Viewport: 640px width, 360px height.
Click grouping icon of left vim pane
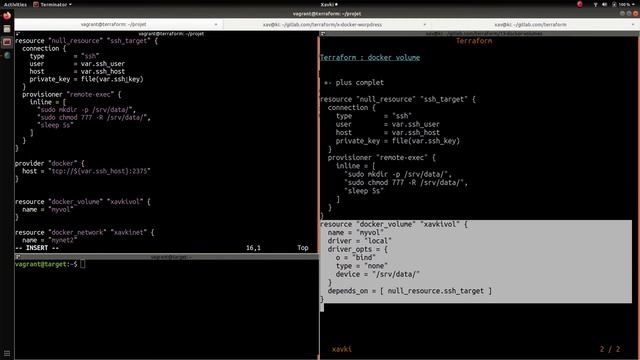(x=18, y=34)
